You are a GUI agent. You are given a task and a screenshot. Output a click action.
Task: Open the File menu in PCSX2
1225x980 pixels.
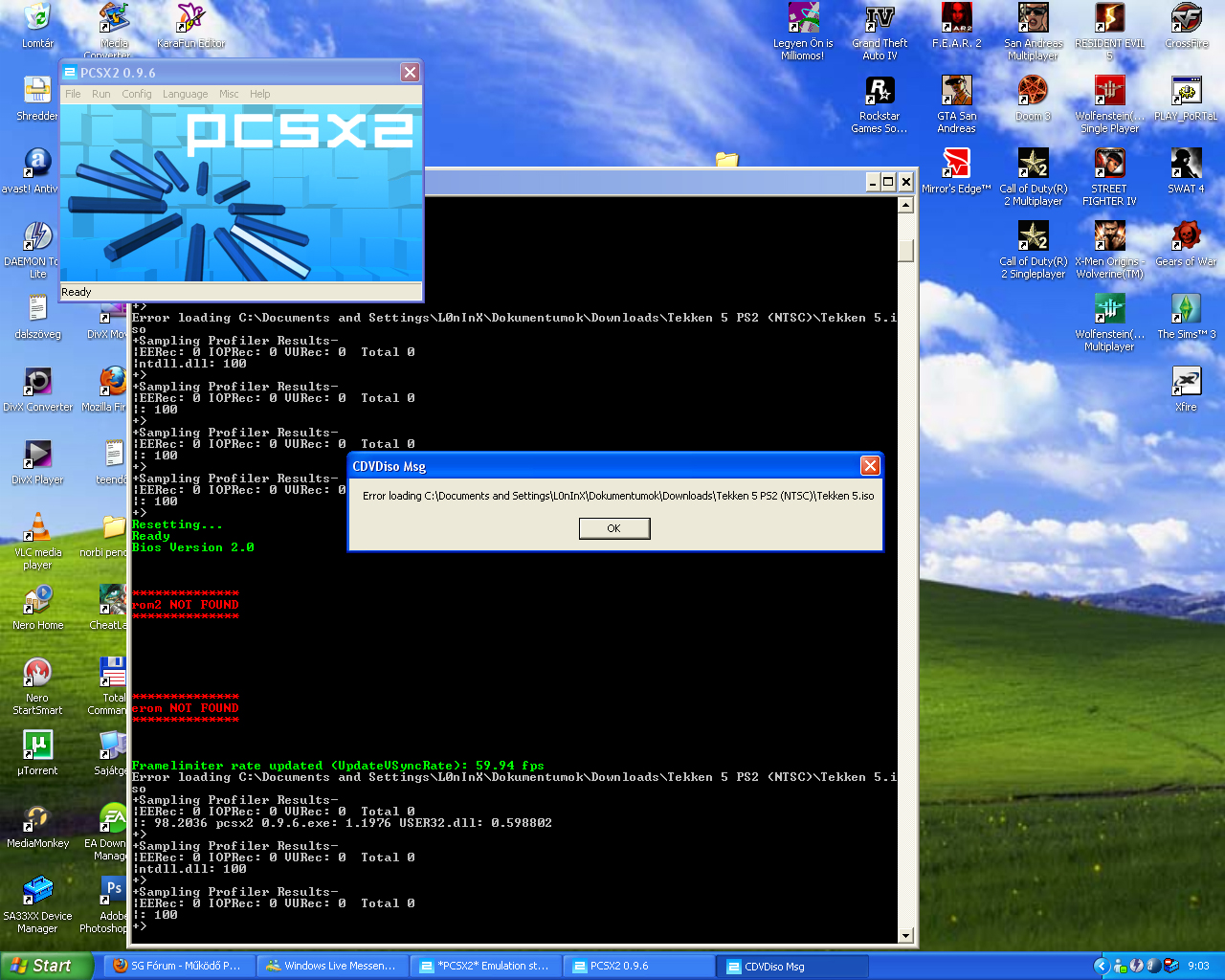pyautogui.click(x=73, y=94)
